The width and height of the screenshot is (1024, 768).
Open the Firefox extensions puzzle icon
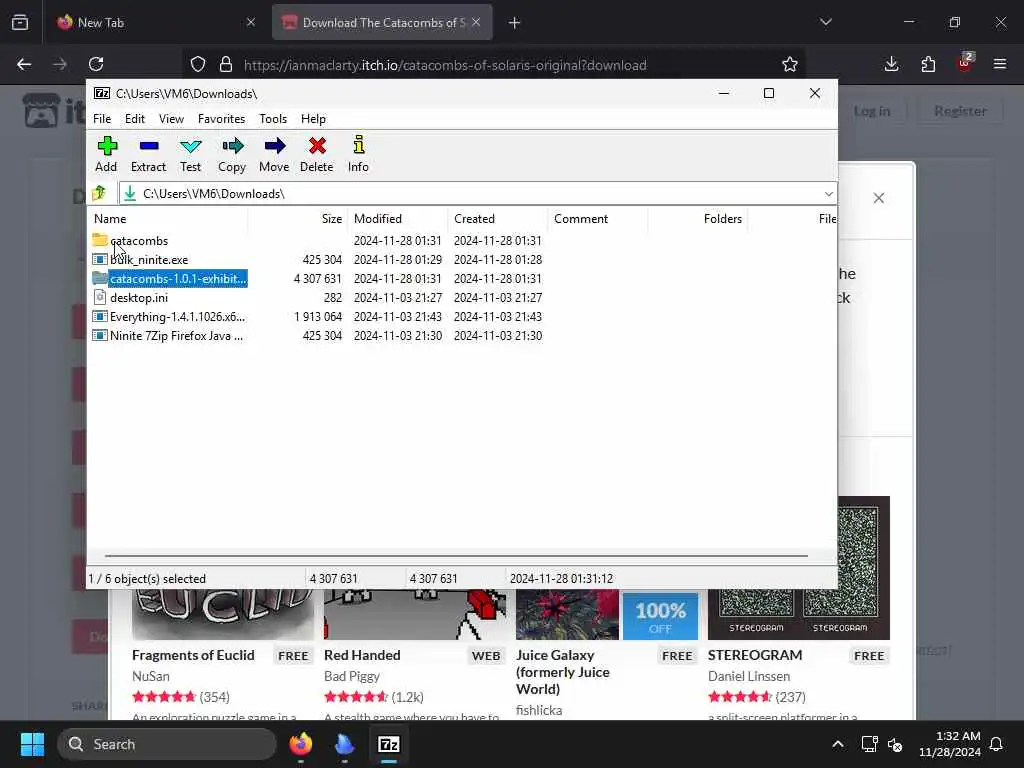point(928,64)
